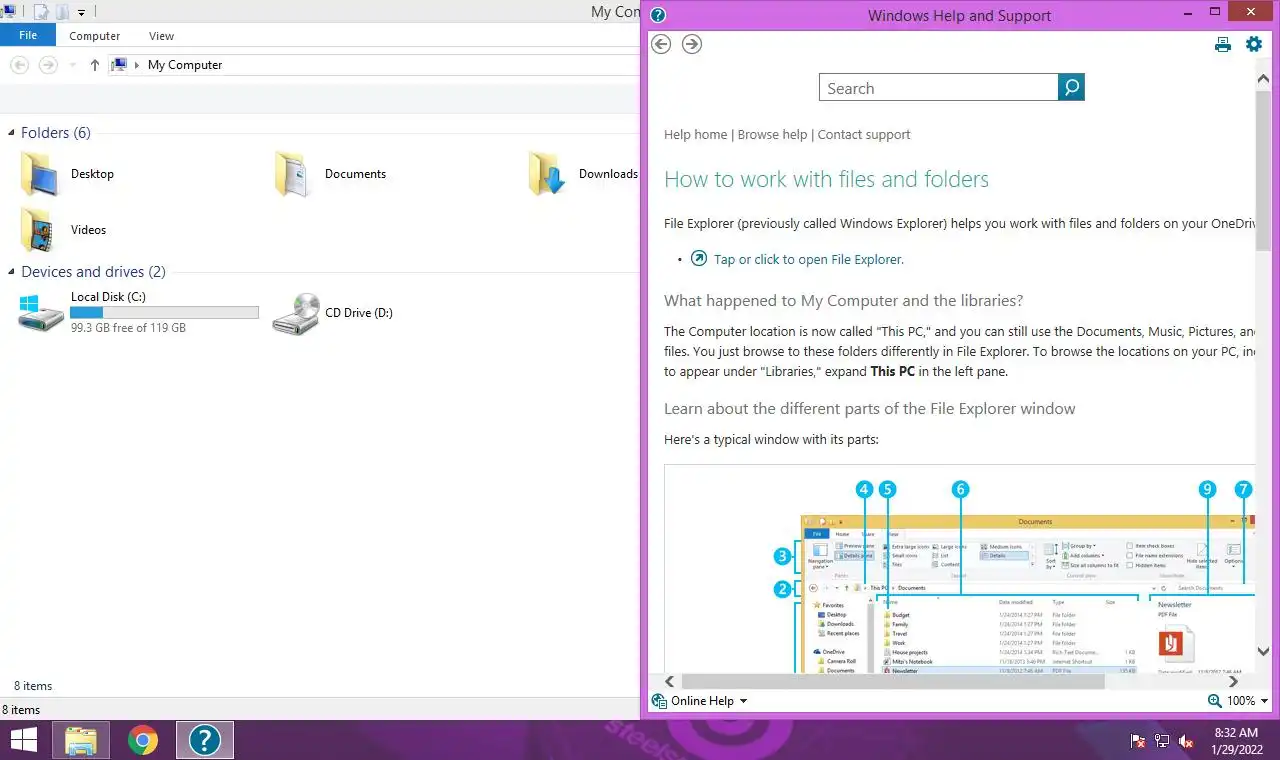This screenshot has width=1280, height=760.
Task: Open Action Center flag icon
Action: [x=1138, y=741]
